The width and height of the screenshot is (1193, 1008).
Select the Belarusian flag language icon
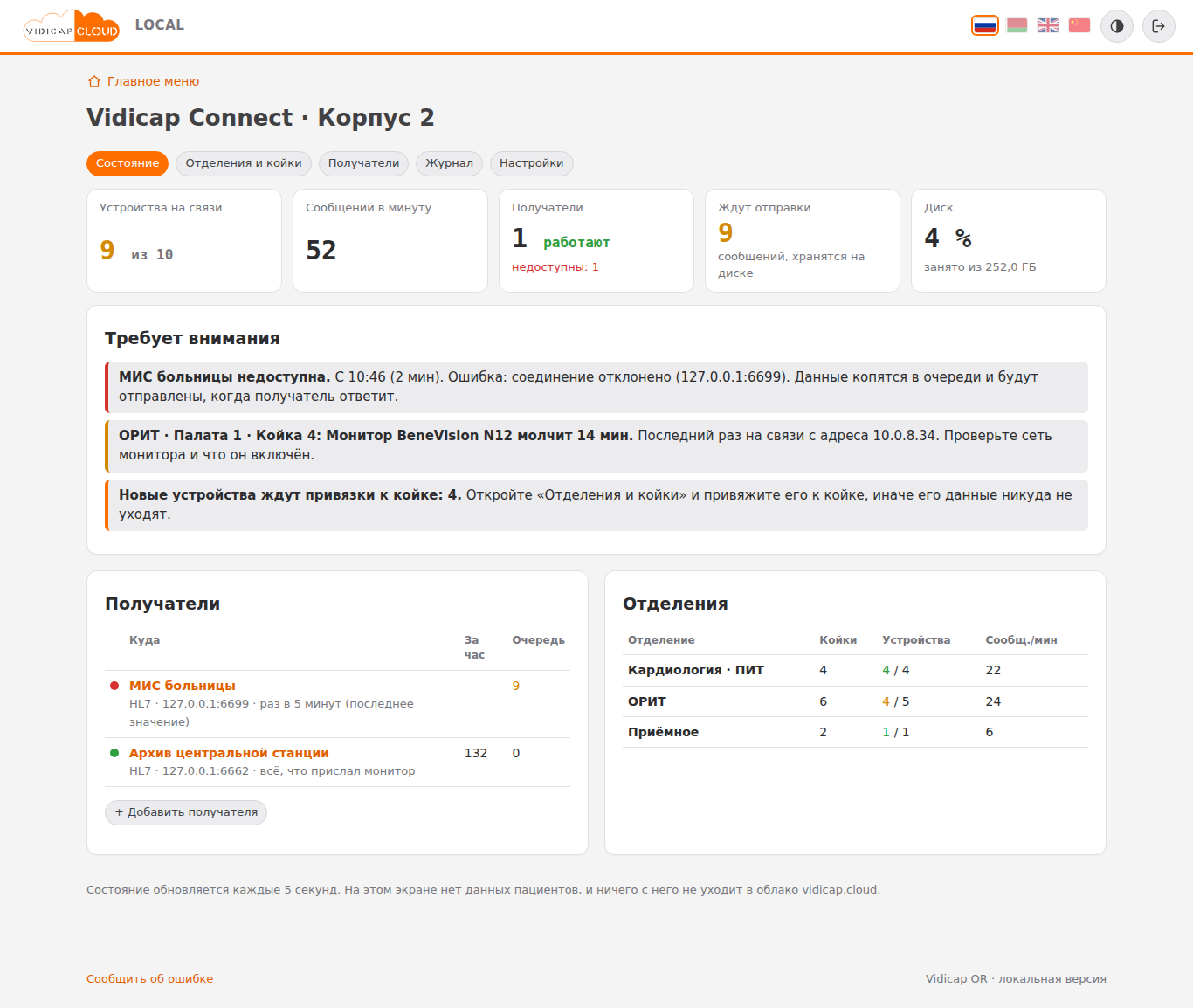1017,25
